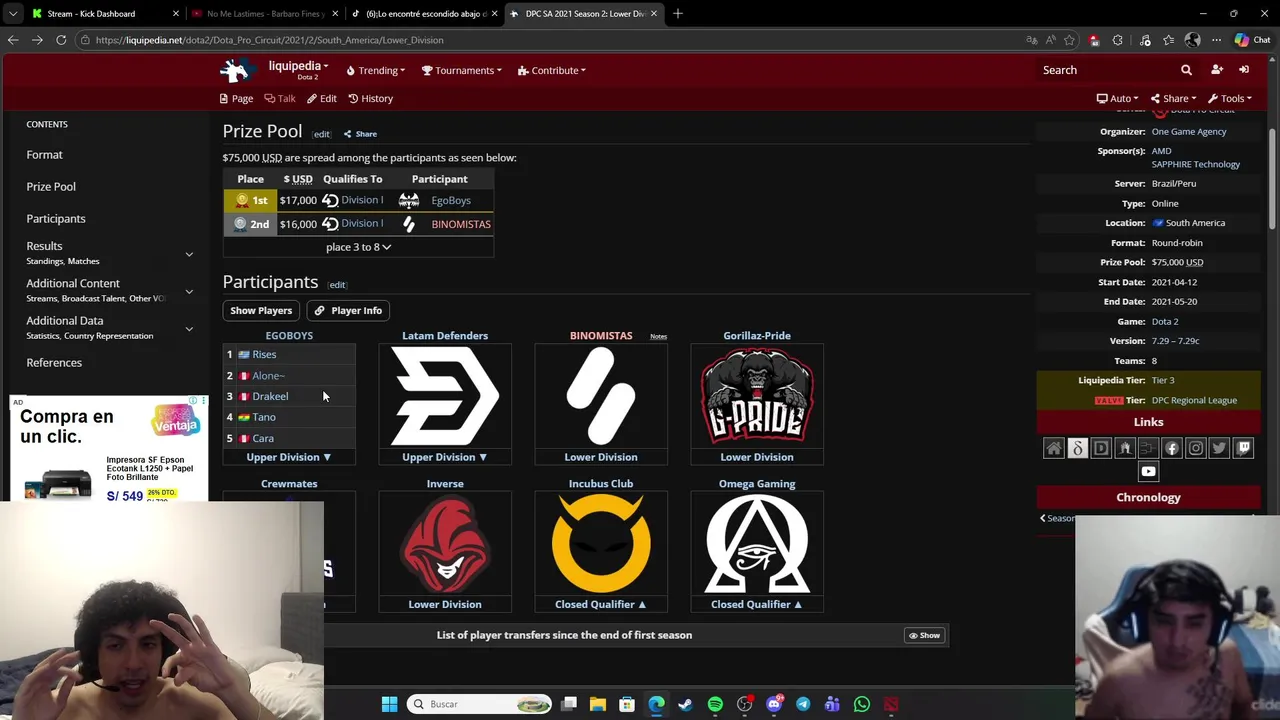Open browser settings and more menu
This screenshot has width=1280, height=720.
[1216, 40]
